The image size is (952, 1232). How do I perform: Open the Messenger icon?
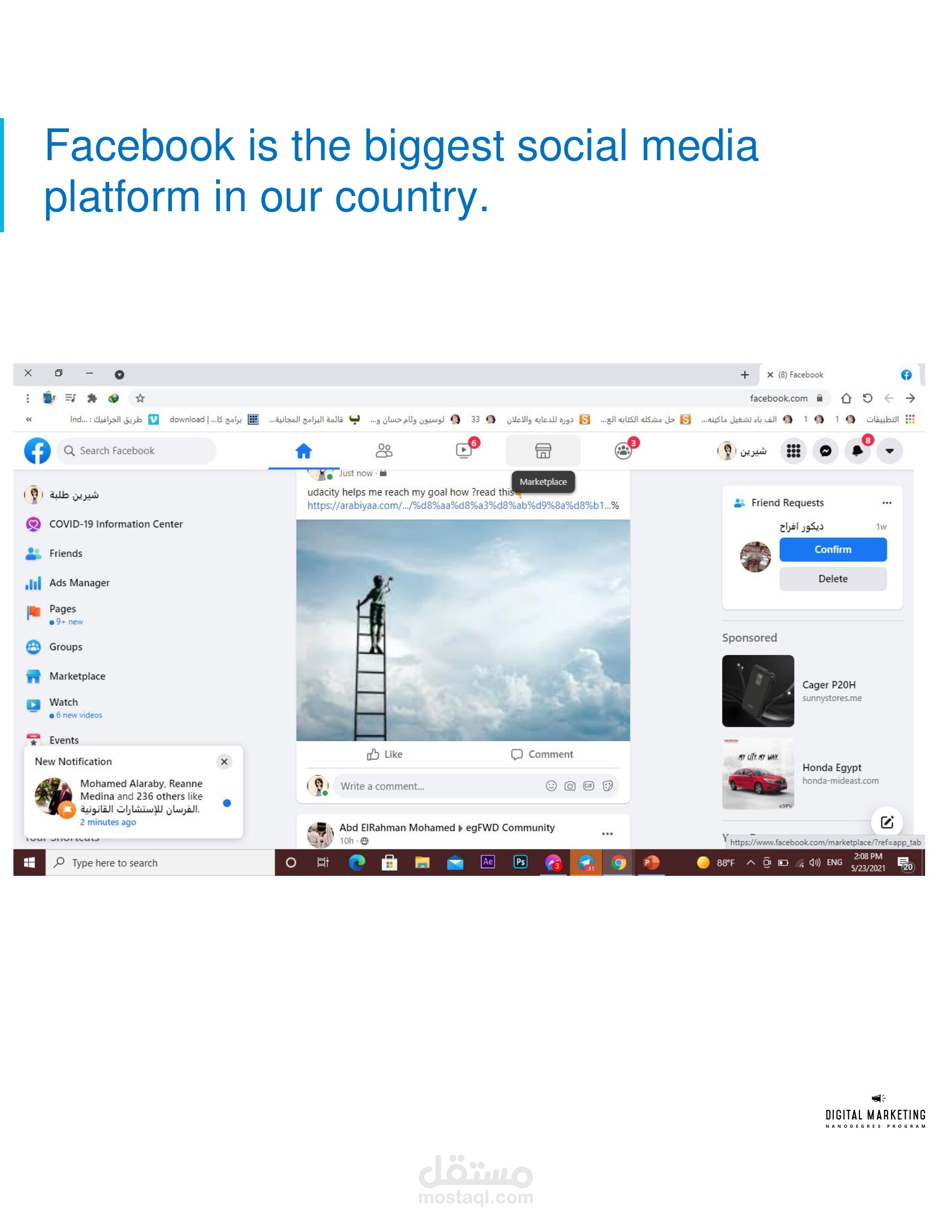[x=825, y=451]
